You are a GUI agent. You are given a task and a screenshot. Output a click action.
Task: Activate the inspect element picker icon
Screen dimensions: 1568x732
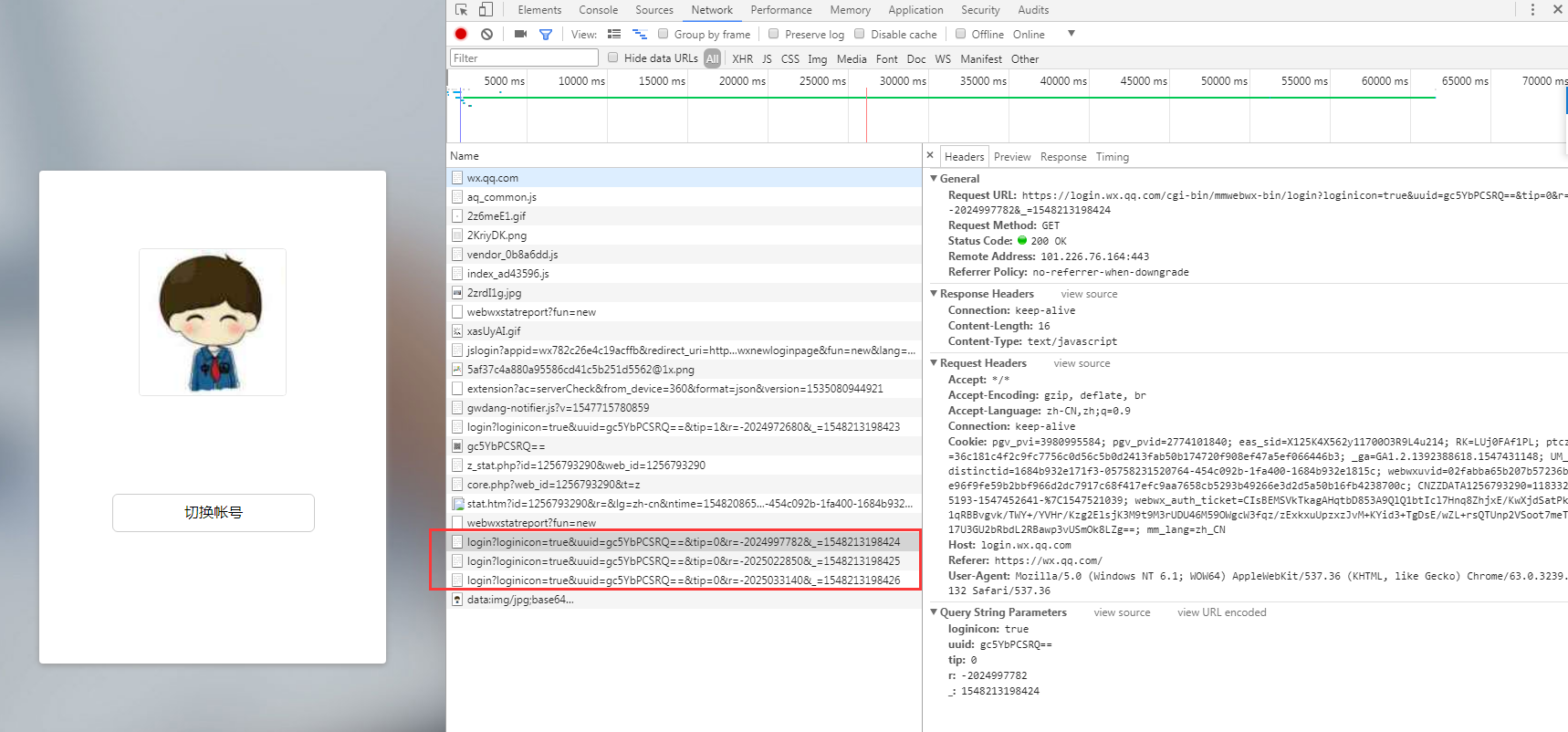462,10
